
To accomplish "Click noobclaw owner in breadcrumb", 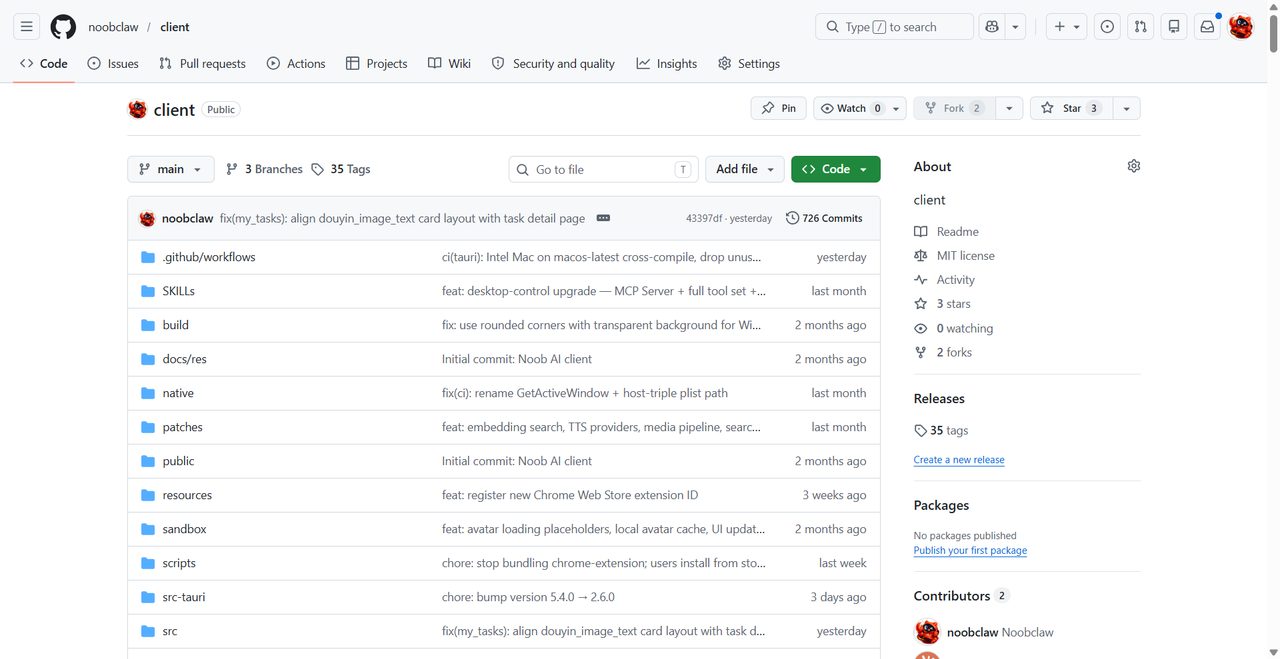I will pyautogui.click(x=113, y=27).
